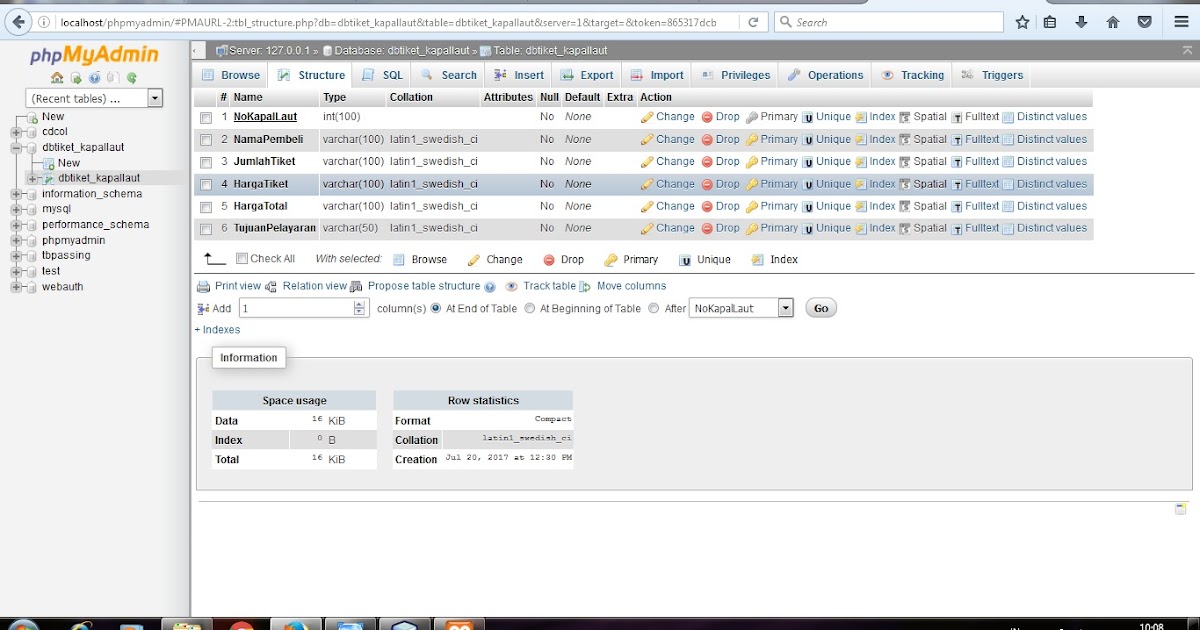Click the Home icon under phpMyAdmin logo

pyautogui.click(x=57, y=77)
